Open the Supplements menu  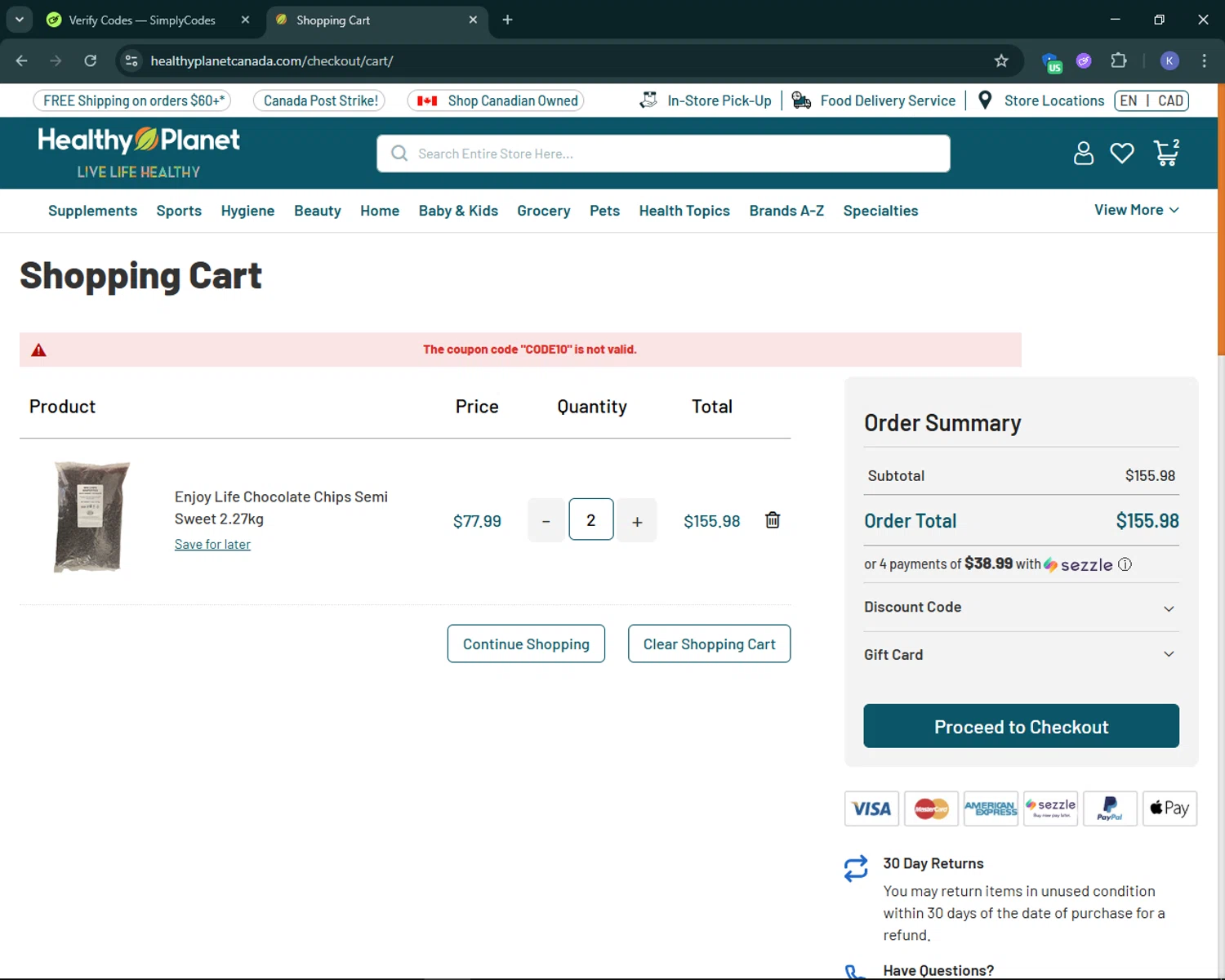(92, 211)
